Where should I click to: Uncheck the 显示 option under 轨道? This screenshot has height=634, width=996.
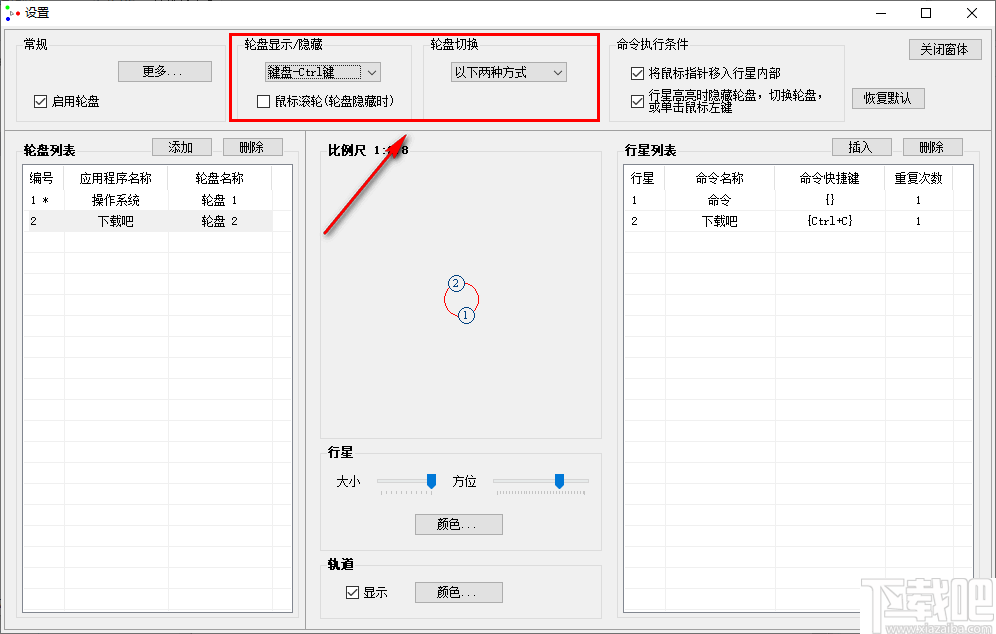(x=351, y=592)
